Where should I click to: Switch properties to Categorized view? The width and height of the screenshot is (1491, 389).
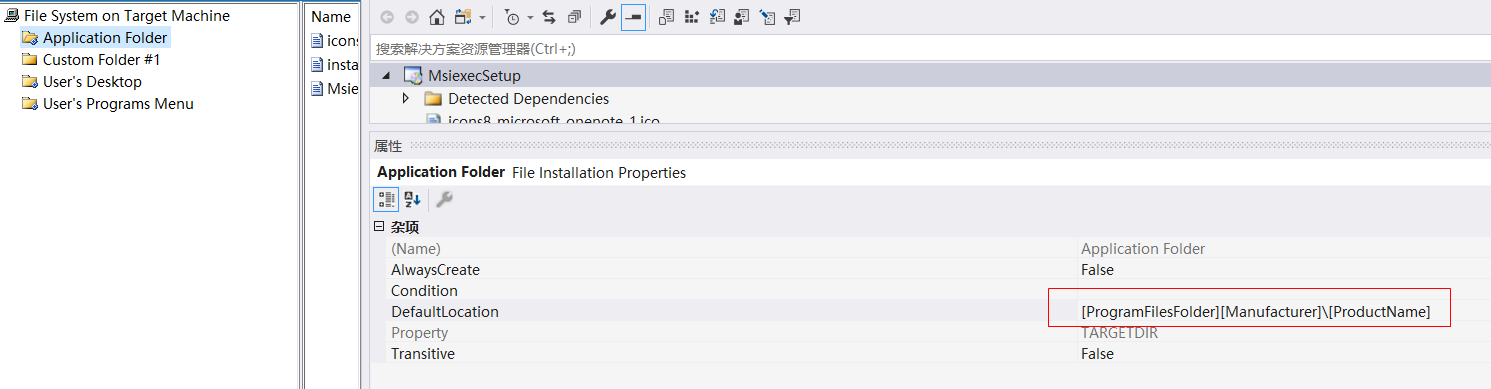(x=385, y=199)
